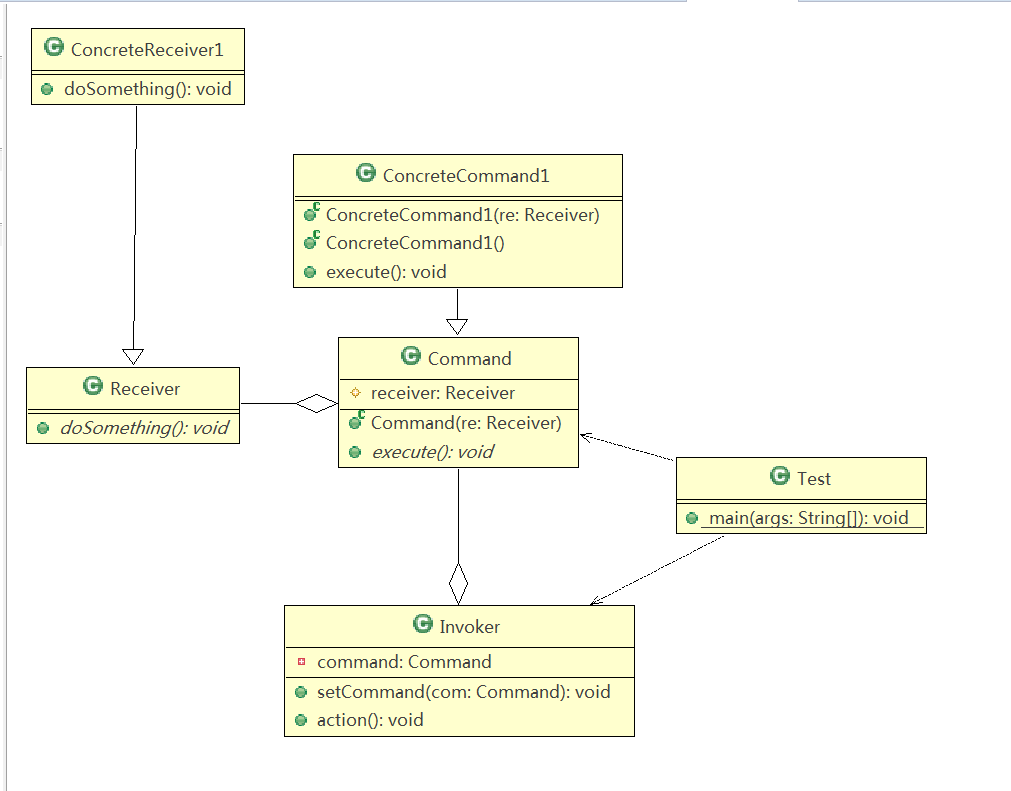Select the ConcreteCommand1 class title
The width and height of the screenshot is (1011, 791).
[466, 176]
